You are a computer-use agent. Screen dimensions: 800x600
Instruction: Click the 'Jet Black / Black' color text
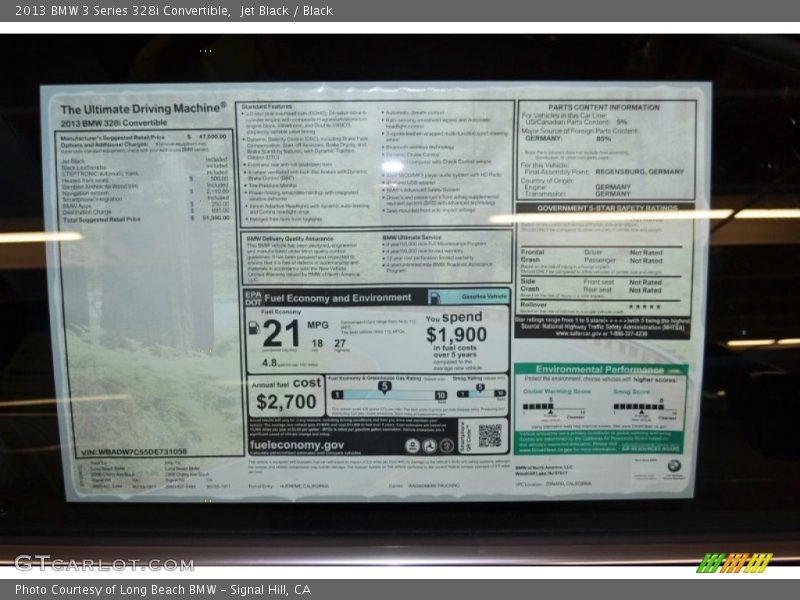click(286, 11)
